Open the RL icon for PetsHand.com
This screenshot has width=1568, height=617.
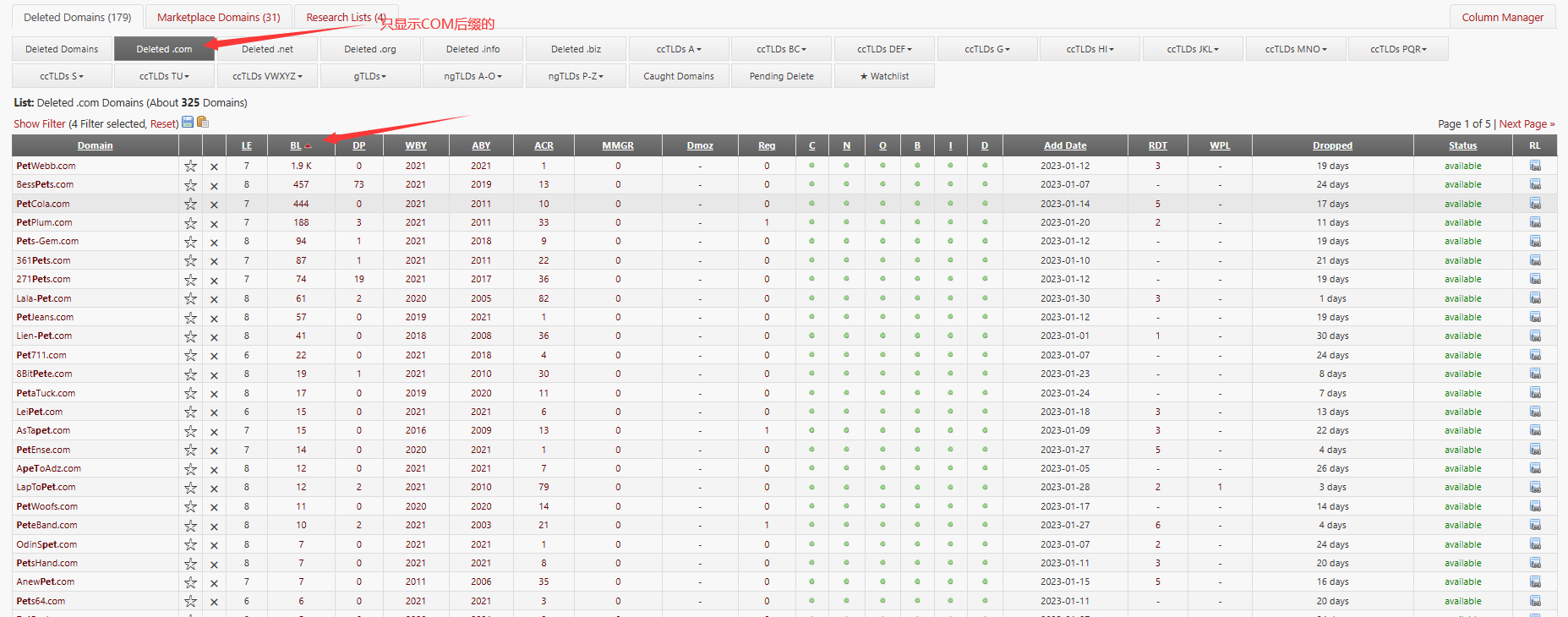(1535, 564)
